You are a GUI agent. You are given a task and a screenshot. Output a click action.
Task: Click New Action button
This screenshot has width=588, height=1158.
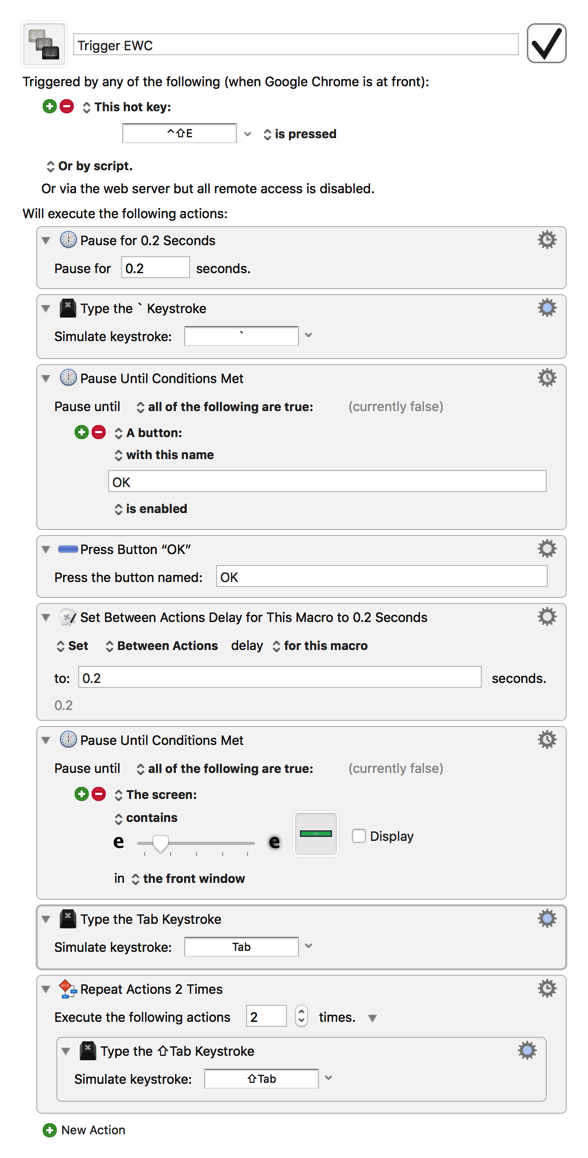pos(84,1130)
